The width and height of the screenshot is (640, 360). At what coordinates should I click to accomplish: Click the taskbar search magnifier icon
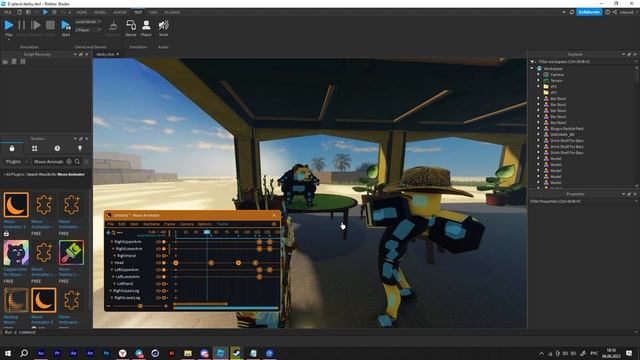24,353
